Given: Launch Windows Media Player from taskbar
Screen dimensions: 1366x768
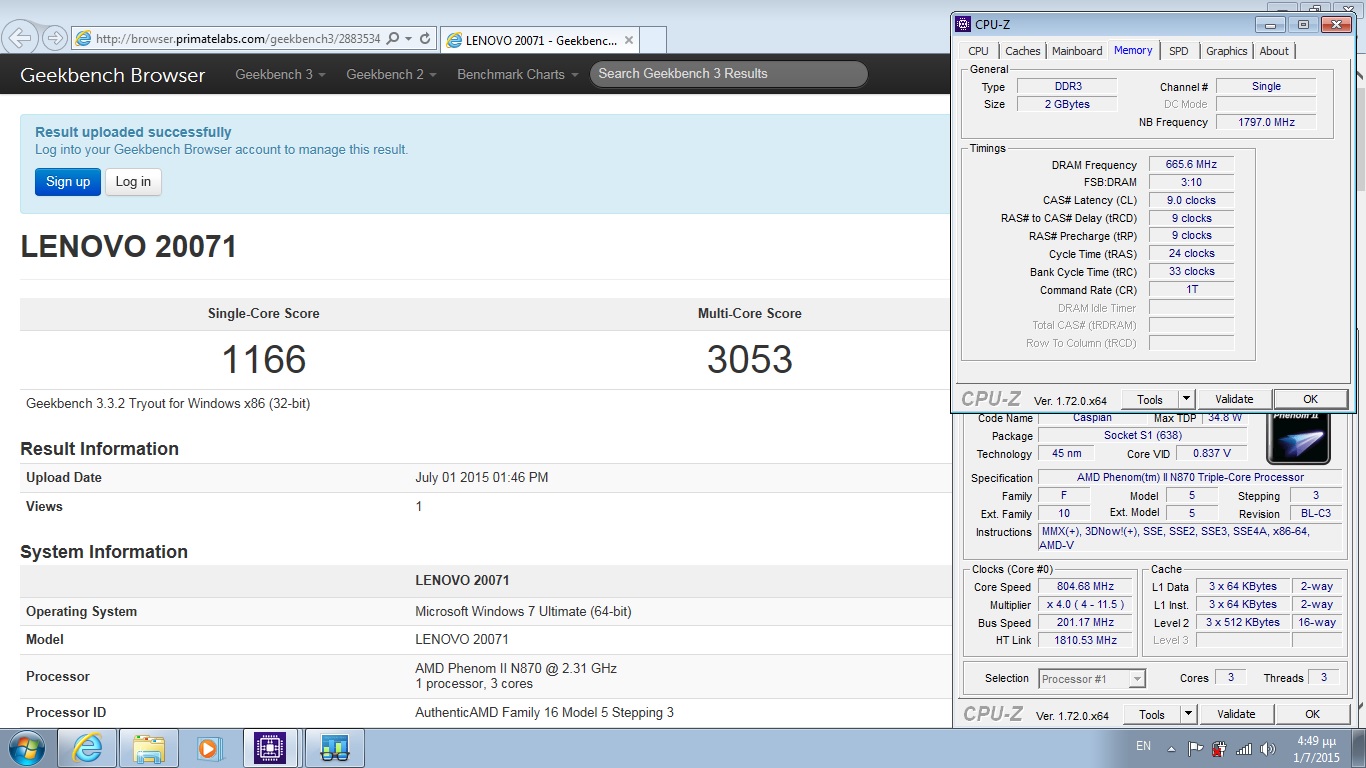Looking at the screenshot, I should click(208, 748).
